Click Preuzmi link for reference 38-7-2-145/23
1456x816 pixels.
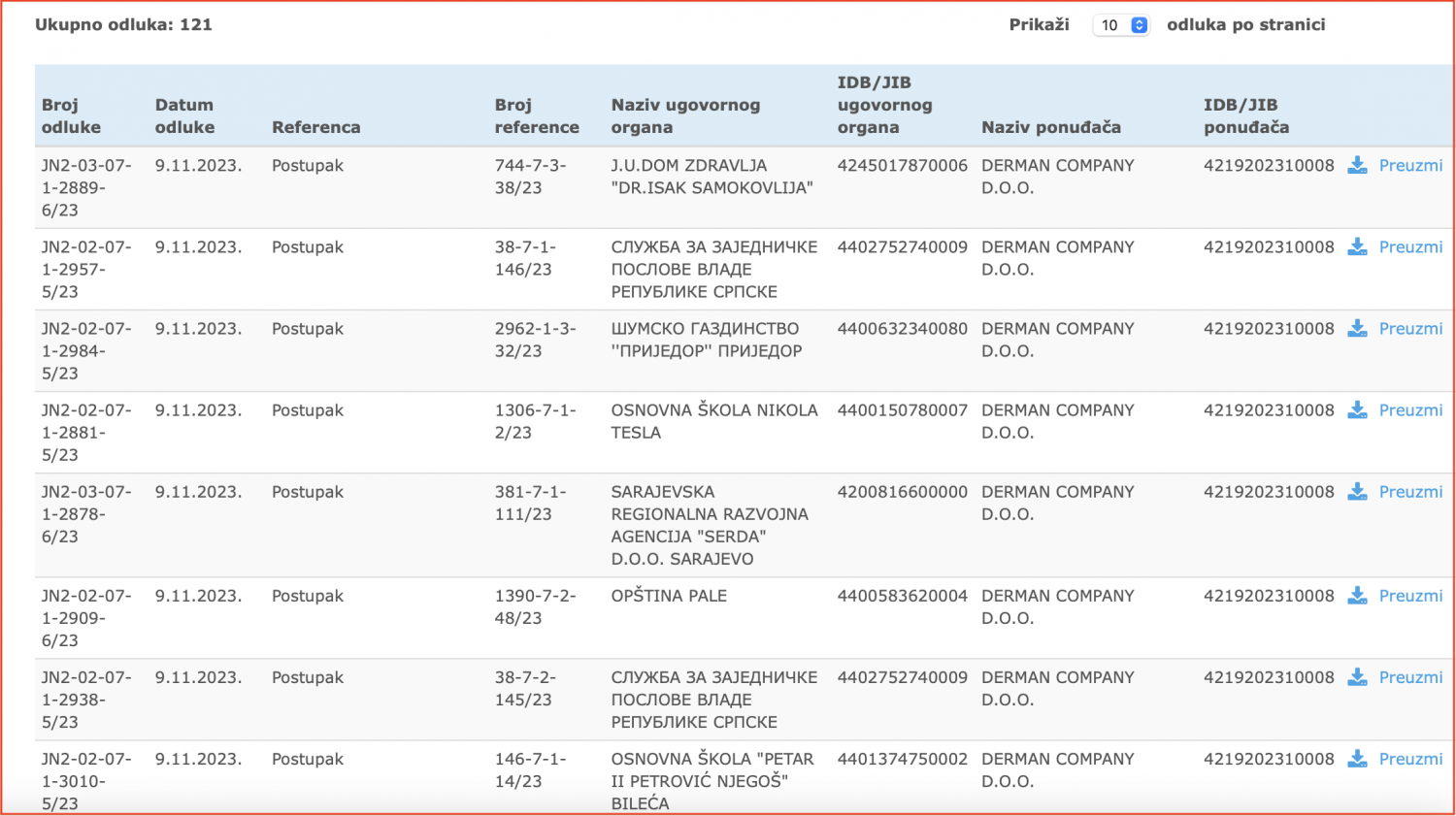1410,677
